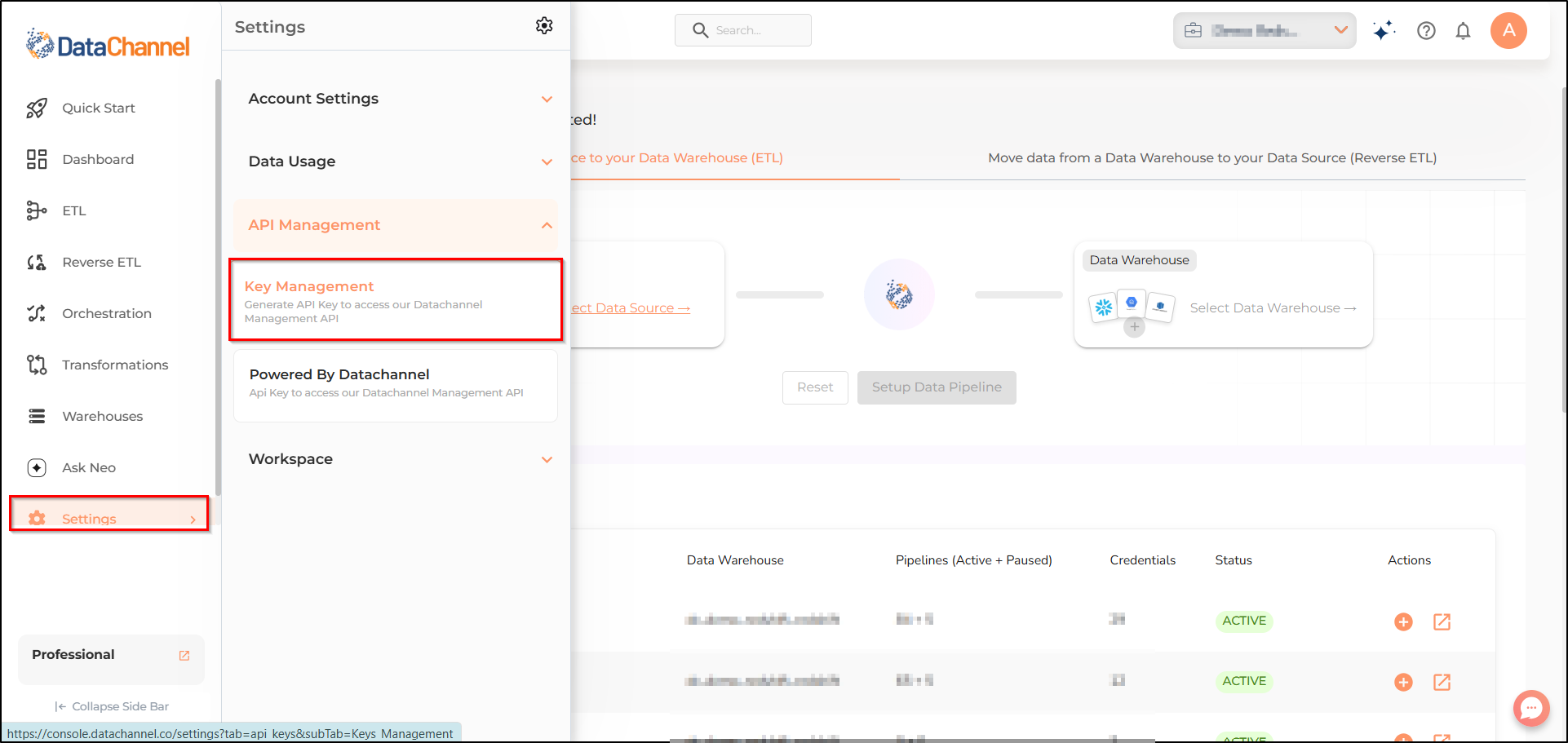
Task: Click into the Search field
Action: tap(743, 30)
